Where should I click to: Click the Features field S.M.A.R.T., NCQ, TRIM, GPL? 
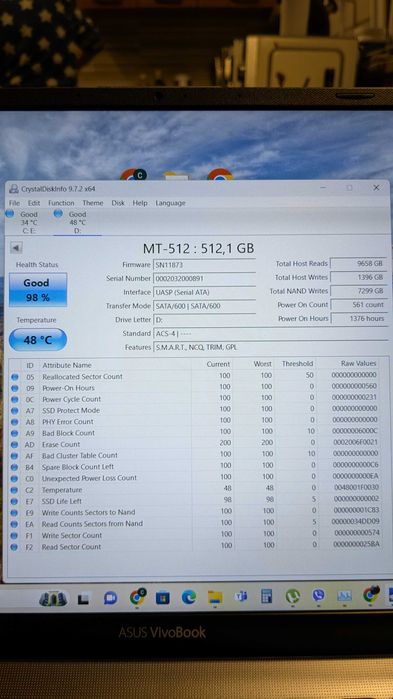coord(270,347)
